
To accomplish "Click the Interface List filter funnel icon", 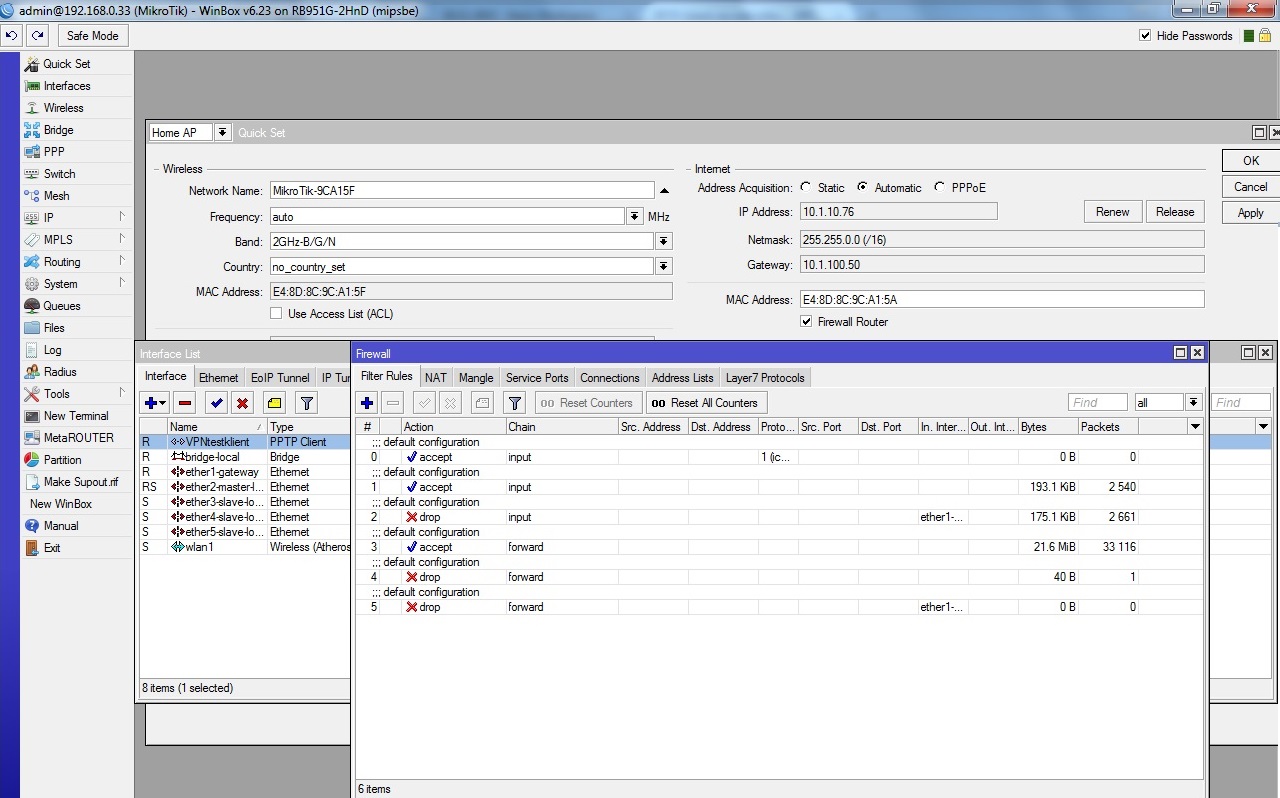I will click(307, 403).
